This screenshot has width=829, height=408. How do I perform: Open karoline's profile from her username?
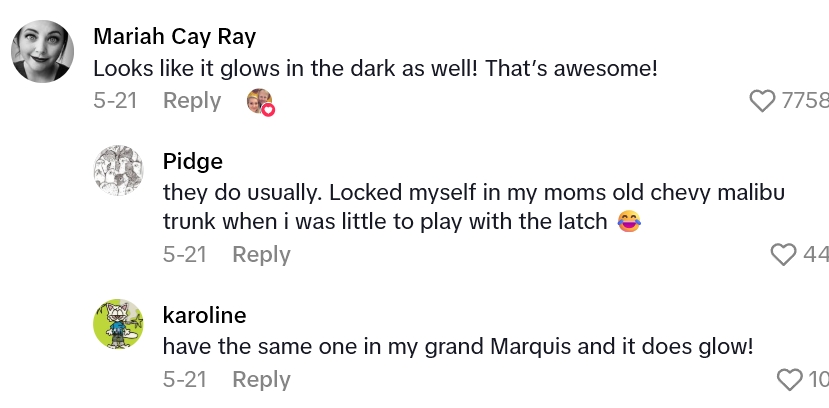(x=204, y=315)
